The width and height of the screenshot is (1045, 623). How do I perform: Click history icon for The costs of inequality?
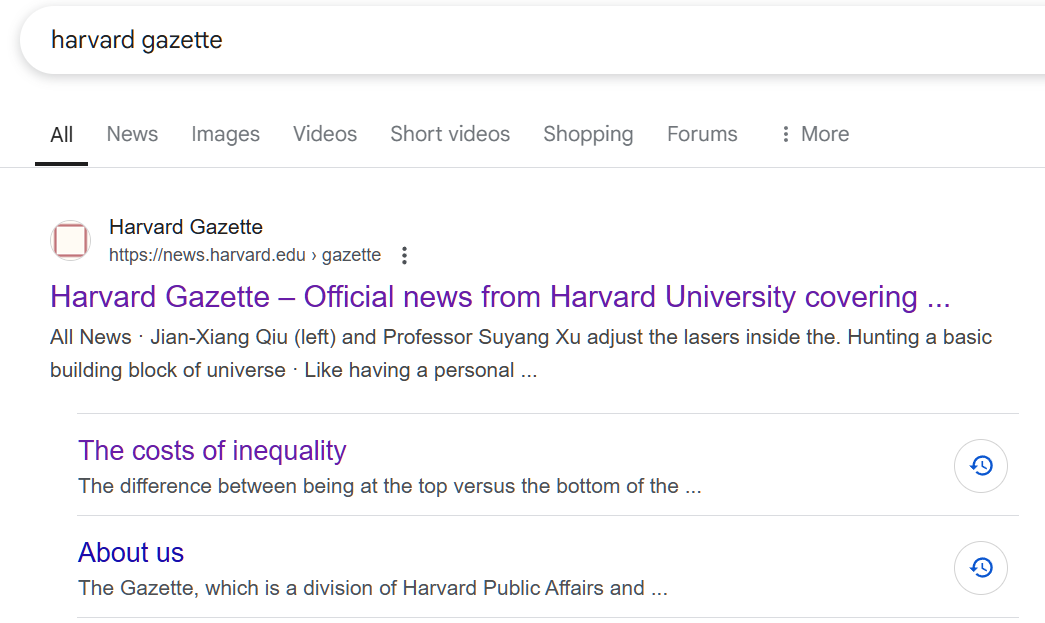pos(981,466)
